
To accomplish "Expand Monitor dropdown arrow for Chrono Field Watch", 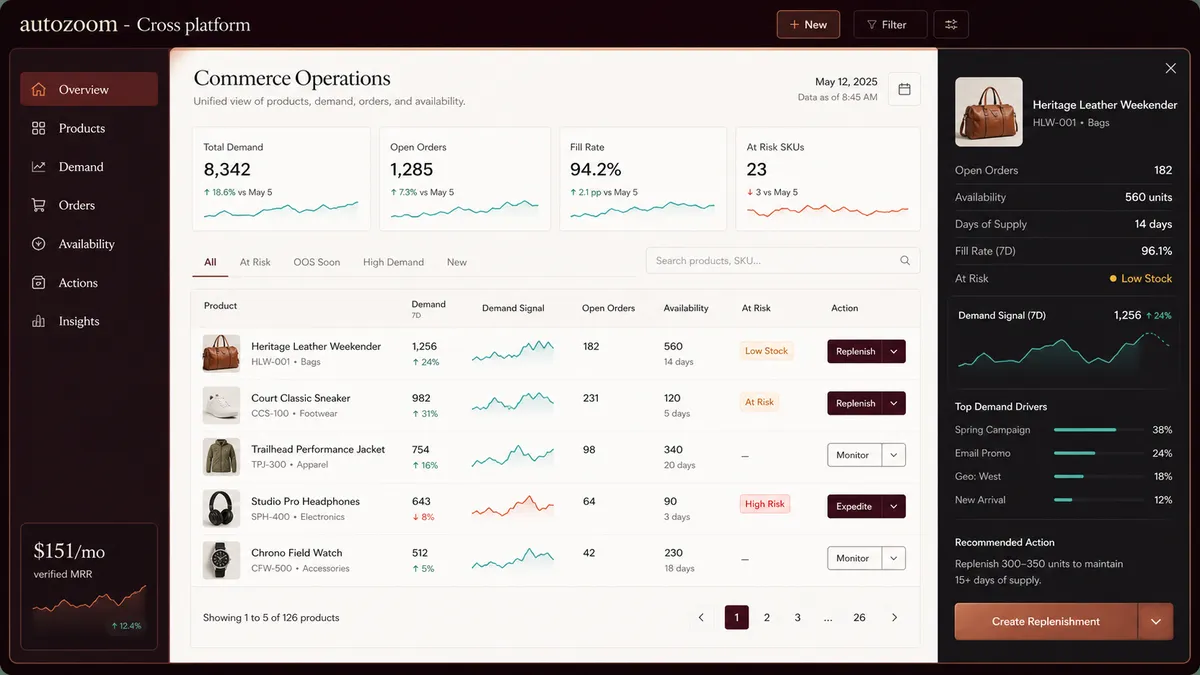I will [x=895, y=558].
